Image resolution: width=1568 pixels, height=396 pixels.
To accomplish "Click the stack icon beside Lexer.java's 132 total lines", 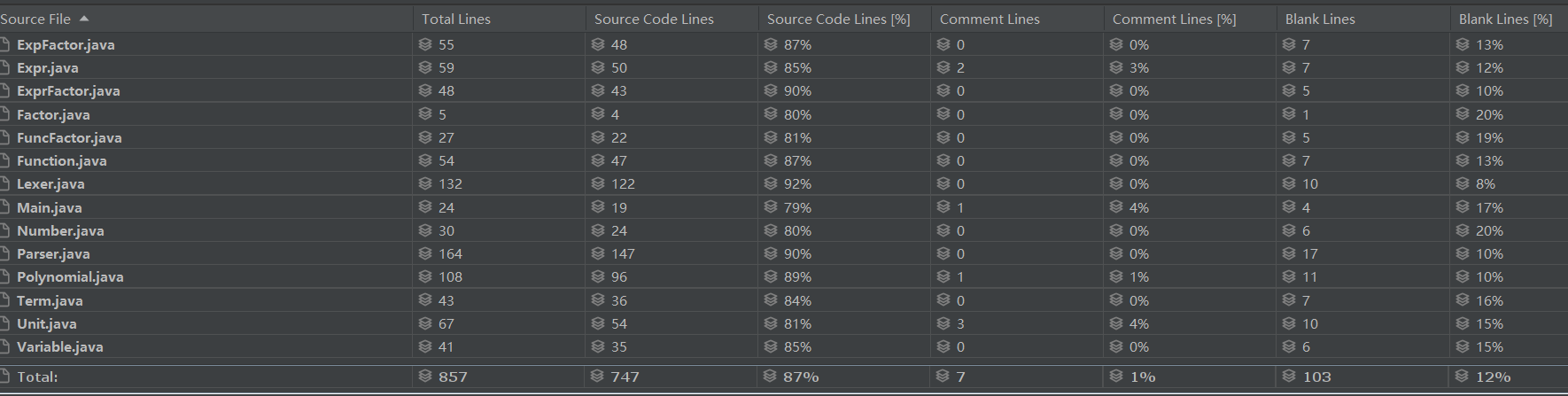I will (425, 184).
